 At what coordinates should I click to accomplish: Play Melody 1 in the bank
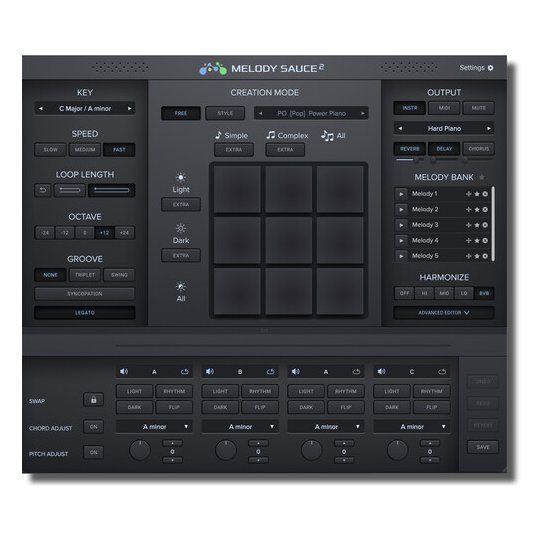pyautogui.click(x=401, y=194)
